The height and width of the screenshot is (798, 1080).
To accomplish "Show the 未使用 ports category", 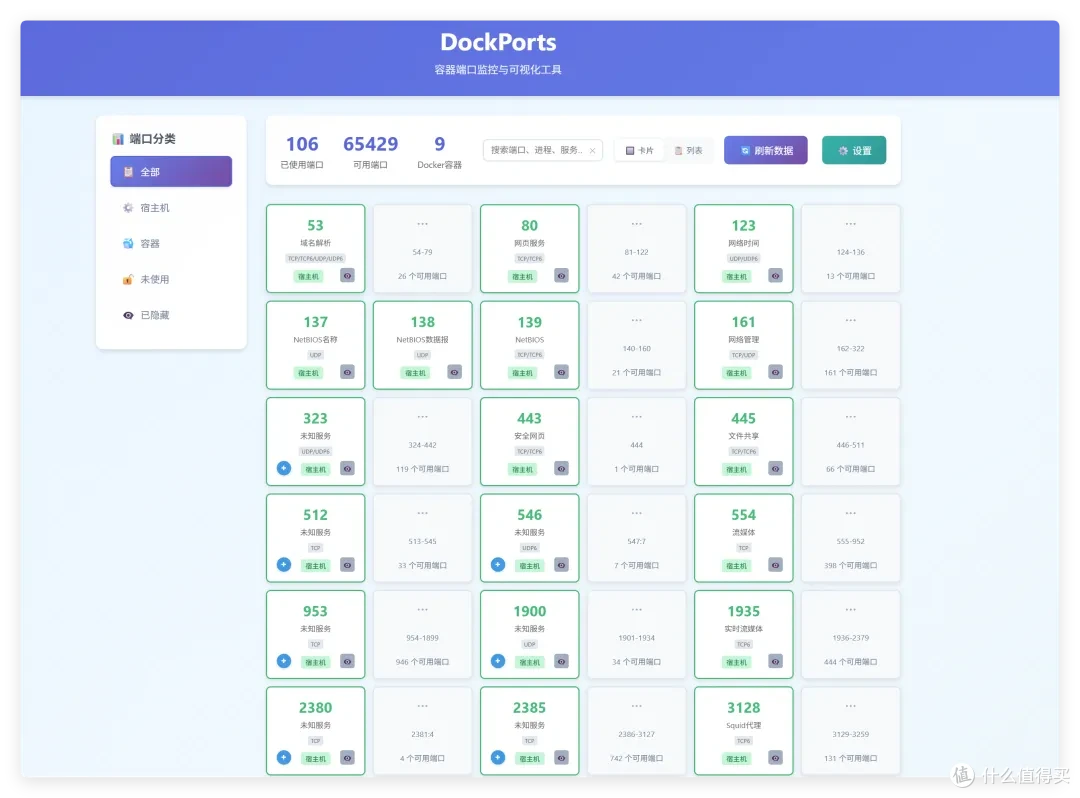I will [x=171, y=279].
